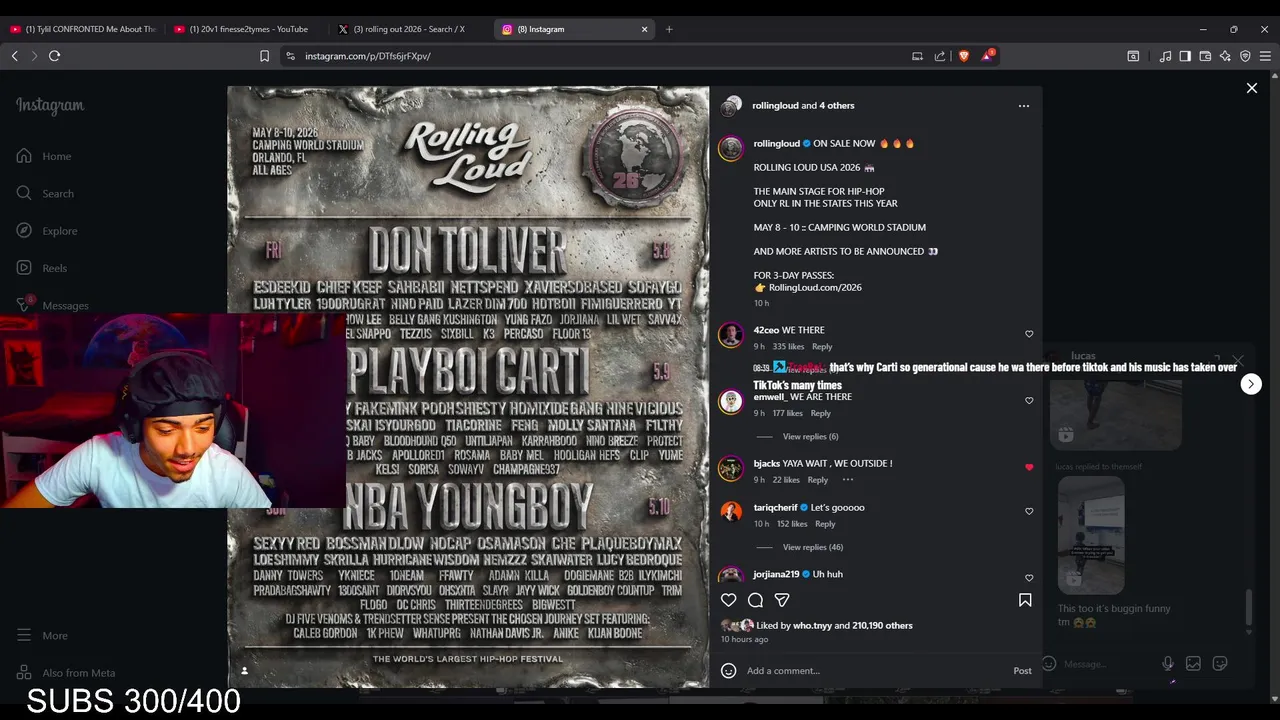Viewport: 1280px width, 720px height.
Task: Open the Brave Rewards triangle icon
Action: pos(987,56)
